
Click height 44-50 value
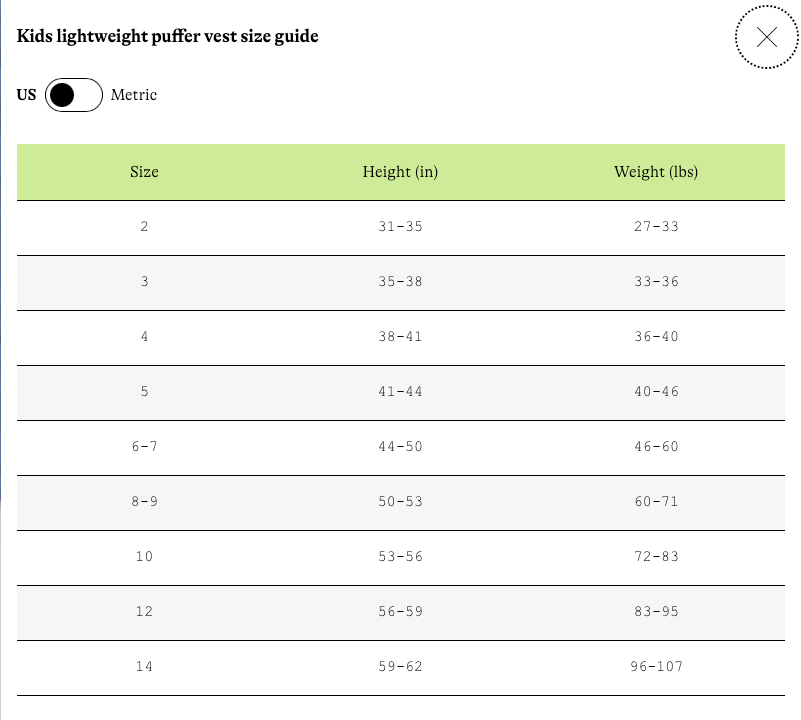(400, 447)
